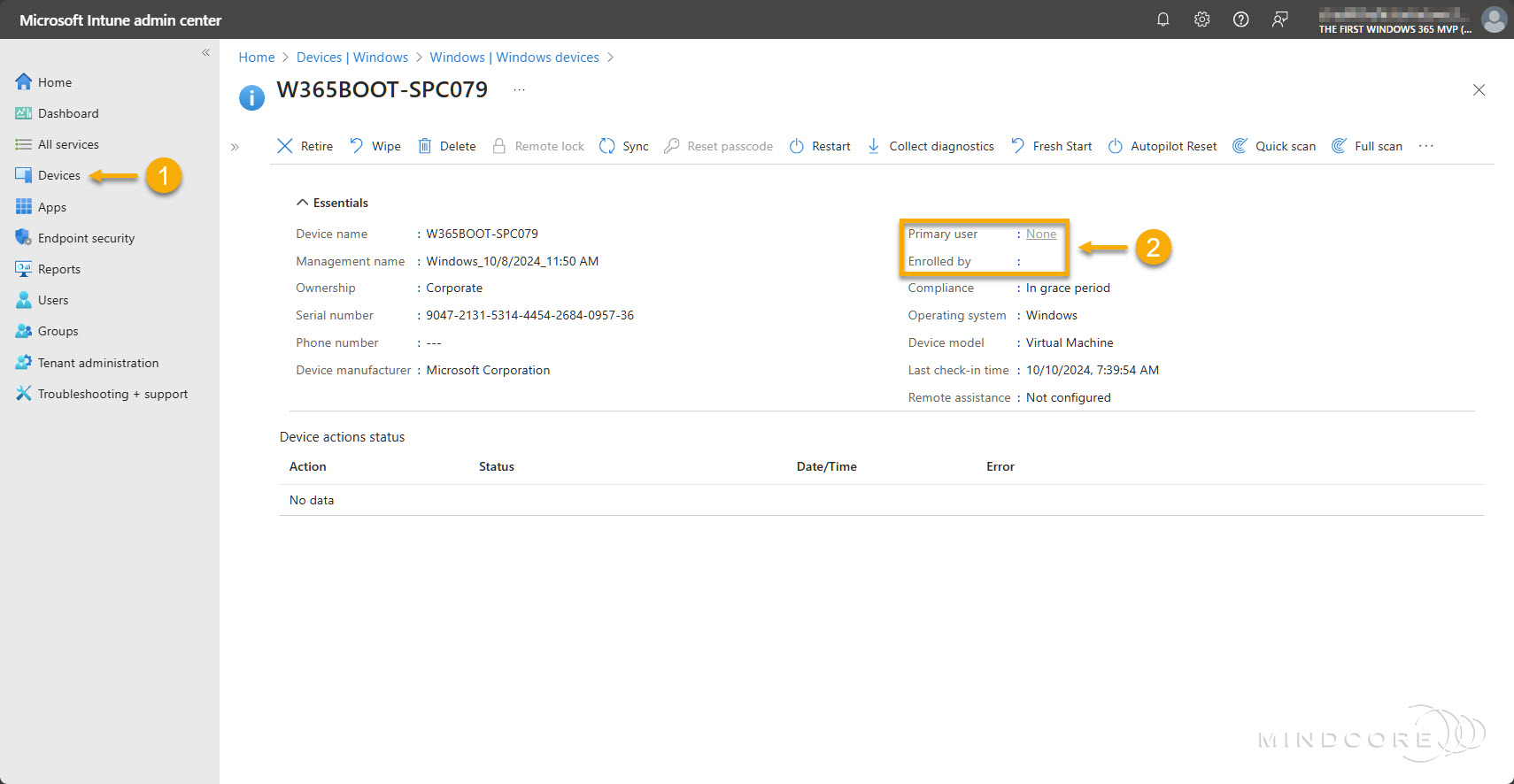1514x784 pixels.
Task: Click the Collect diagnostics action
Action: tap(931, 146)
